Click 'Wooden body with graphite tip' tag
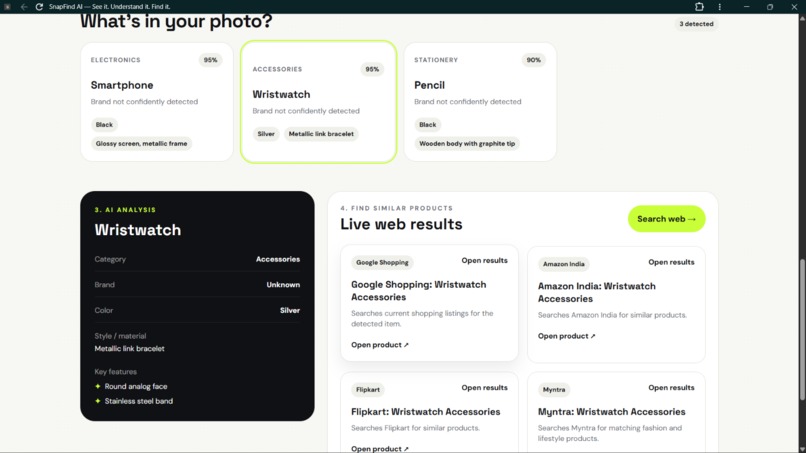 click(467, 144)
